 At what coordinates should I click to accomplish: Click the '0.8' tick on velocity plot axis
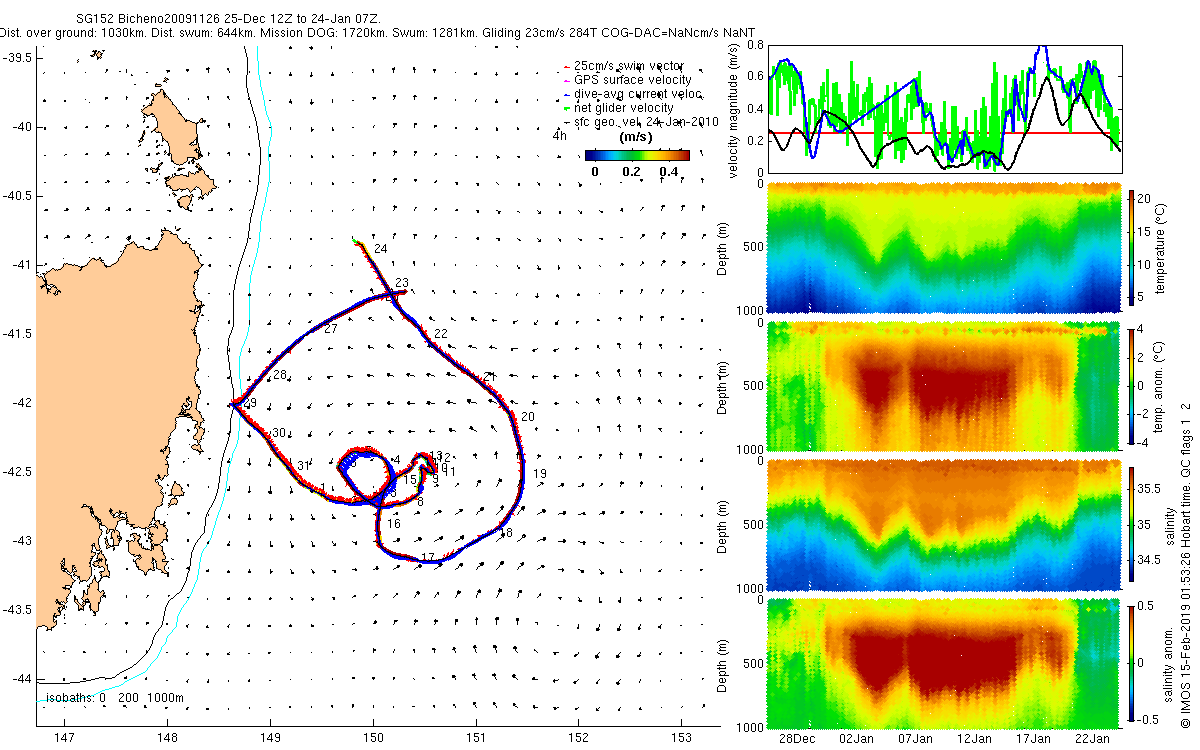(757, 45)
